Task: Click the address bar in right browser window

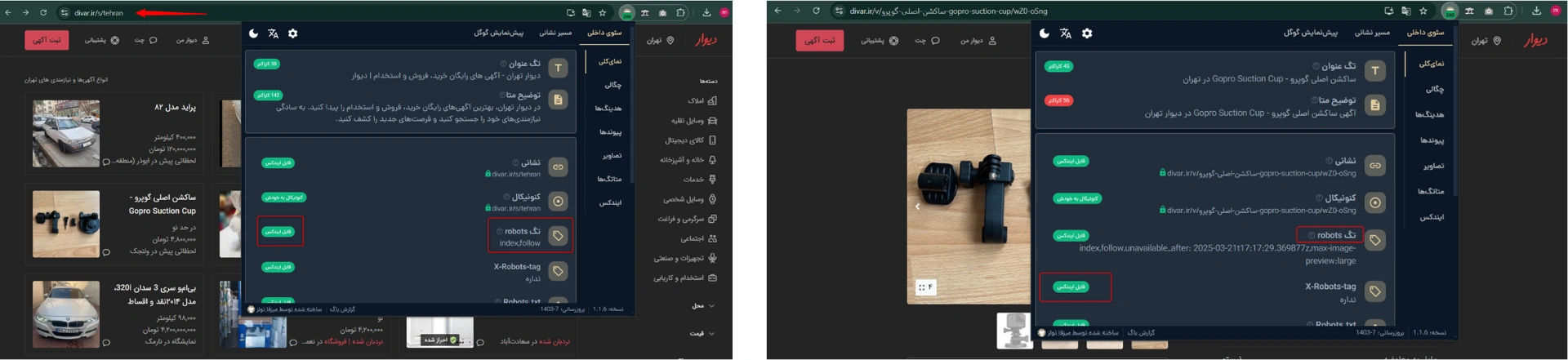Action: pyautogui.click(x=1102, y=11)
